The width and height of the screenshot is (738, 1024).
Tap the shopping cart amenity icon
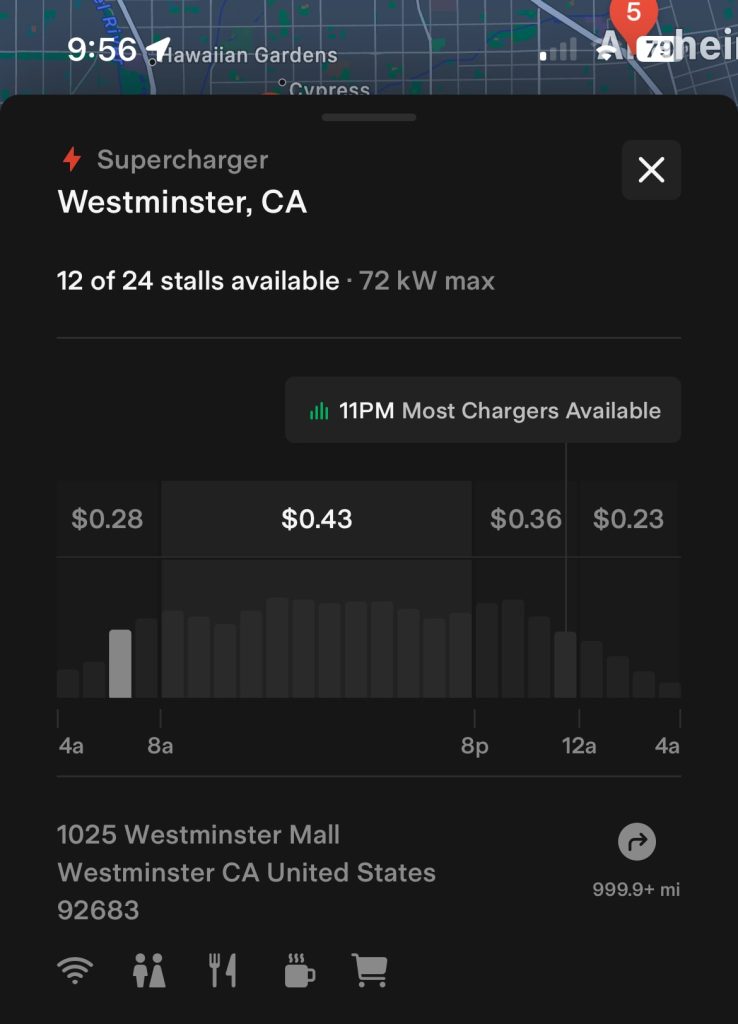(x=369, y=970)
